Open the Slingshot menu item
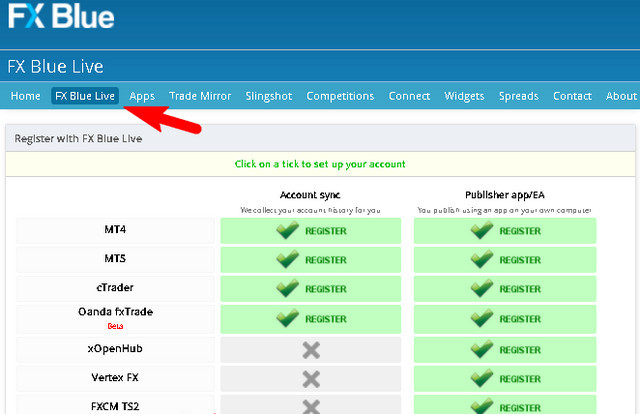Image resolution: width=640 pixels, height=414 pixels. point(269,96)
